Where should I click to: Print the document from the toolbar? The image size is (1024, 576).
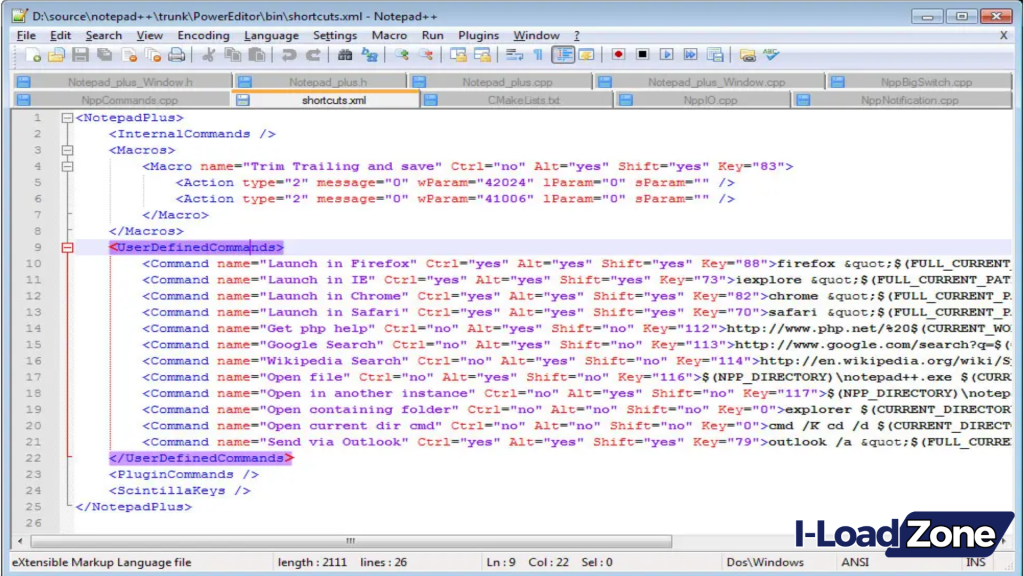click(x=176, y=55)
